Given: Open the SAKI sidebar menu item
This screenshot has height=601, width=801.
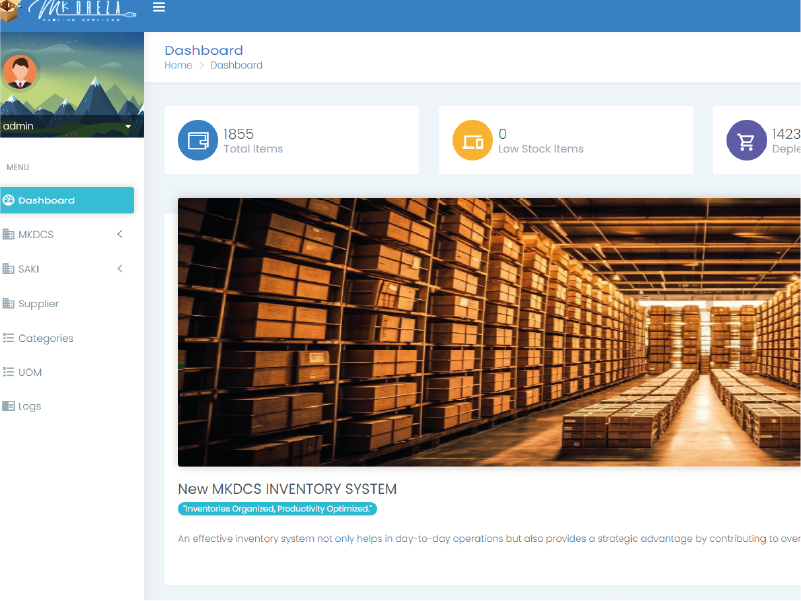Looking at the screenshot, I should click(x=67, y=269).
